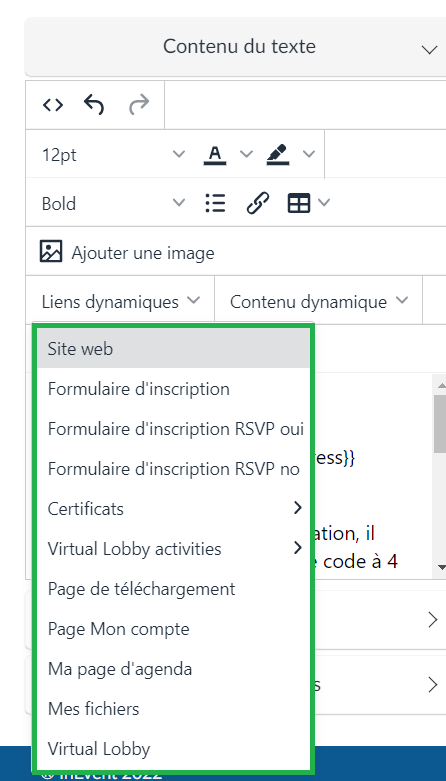Select the last Virtual Lobby item
446x781 pixels.
click(173, 749)
